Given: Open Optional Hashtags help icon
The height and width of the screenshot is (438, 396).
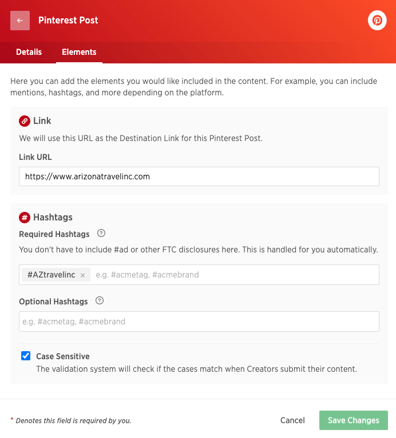Looking at the screenshot, I should click(99, 301).
